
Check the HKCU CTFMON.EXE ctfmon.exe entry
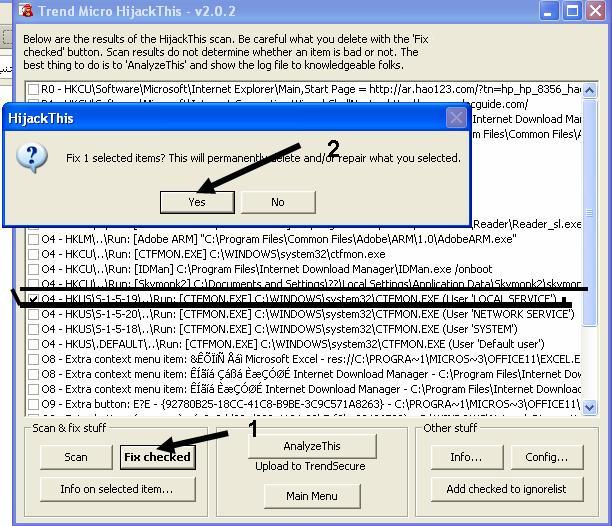(x=34, y=254)
